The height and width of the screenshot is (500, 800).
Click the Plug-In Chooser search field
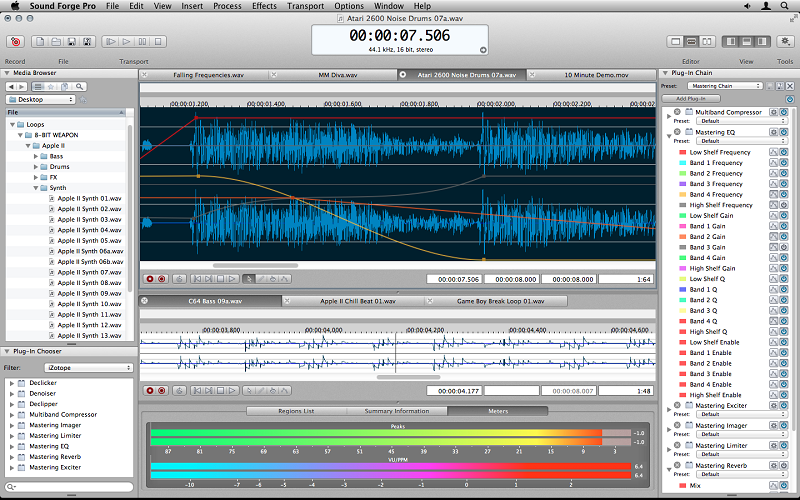click(70, 487)
